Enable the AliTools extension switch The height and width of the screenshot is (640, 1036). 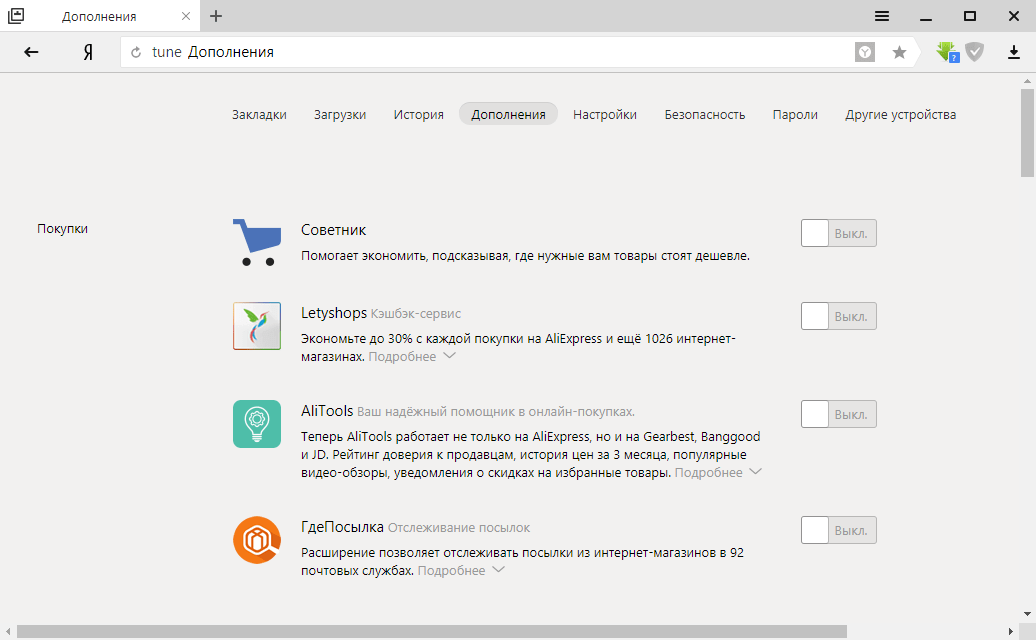point(838,413)
